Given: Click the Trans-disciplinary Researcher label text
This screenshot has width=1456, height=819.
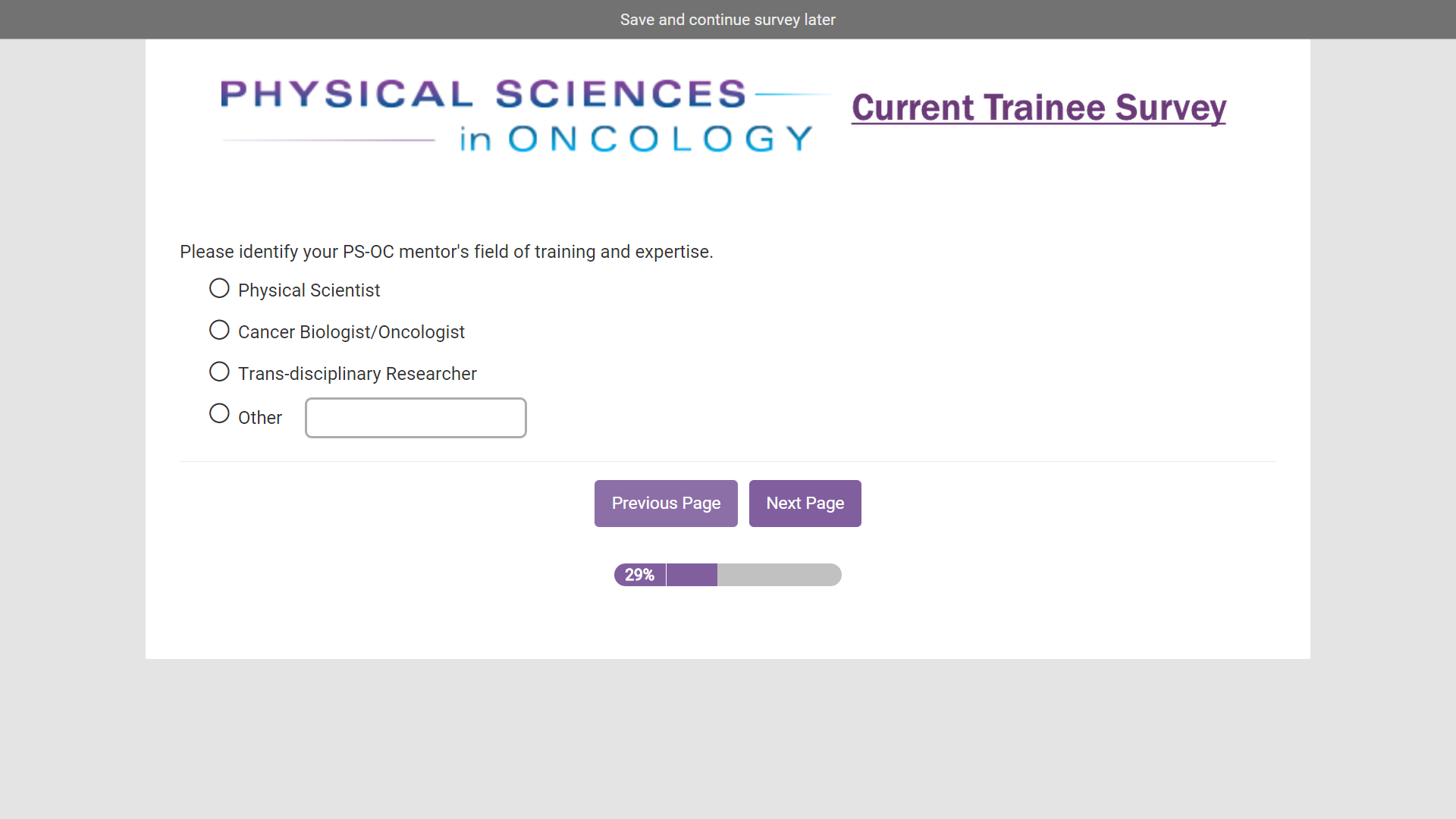Looking at the screenshot, I should 357,374.
